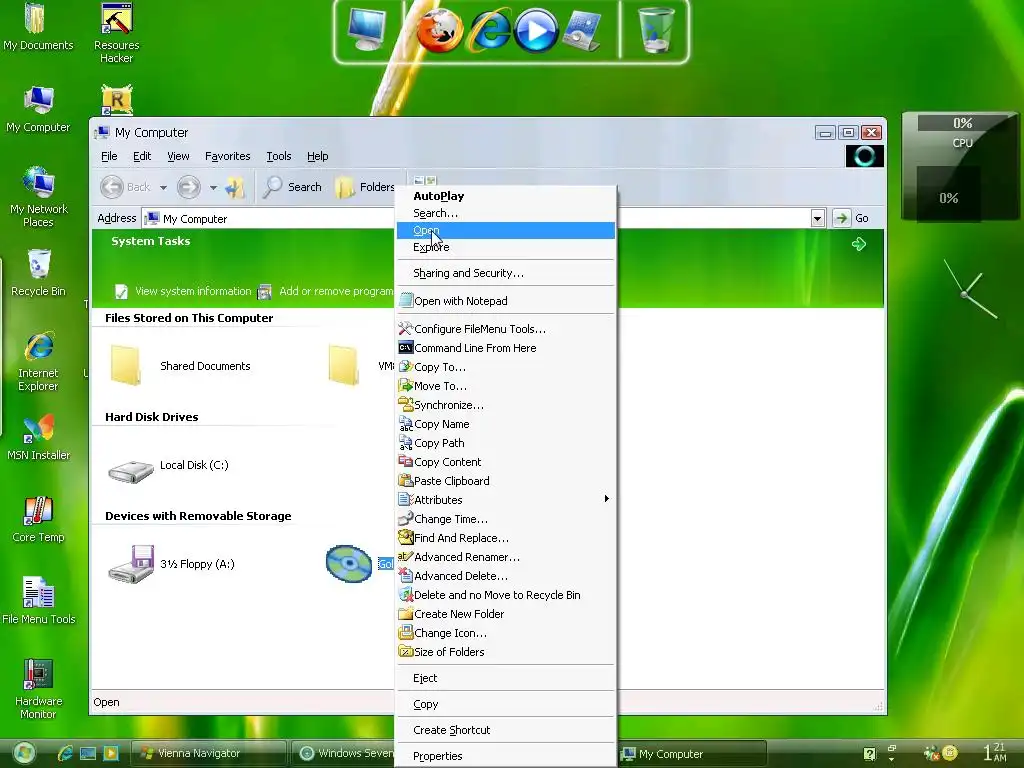Open the View menu
This screenshot has height=768, width=1024.
pos(178,156)
